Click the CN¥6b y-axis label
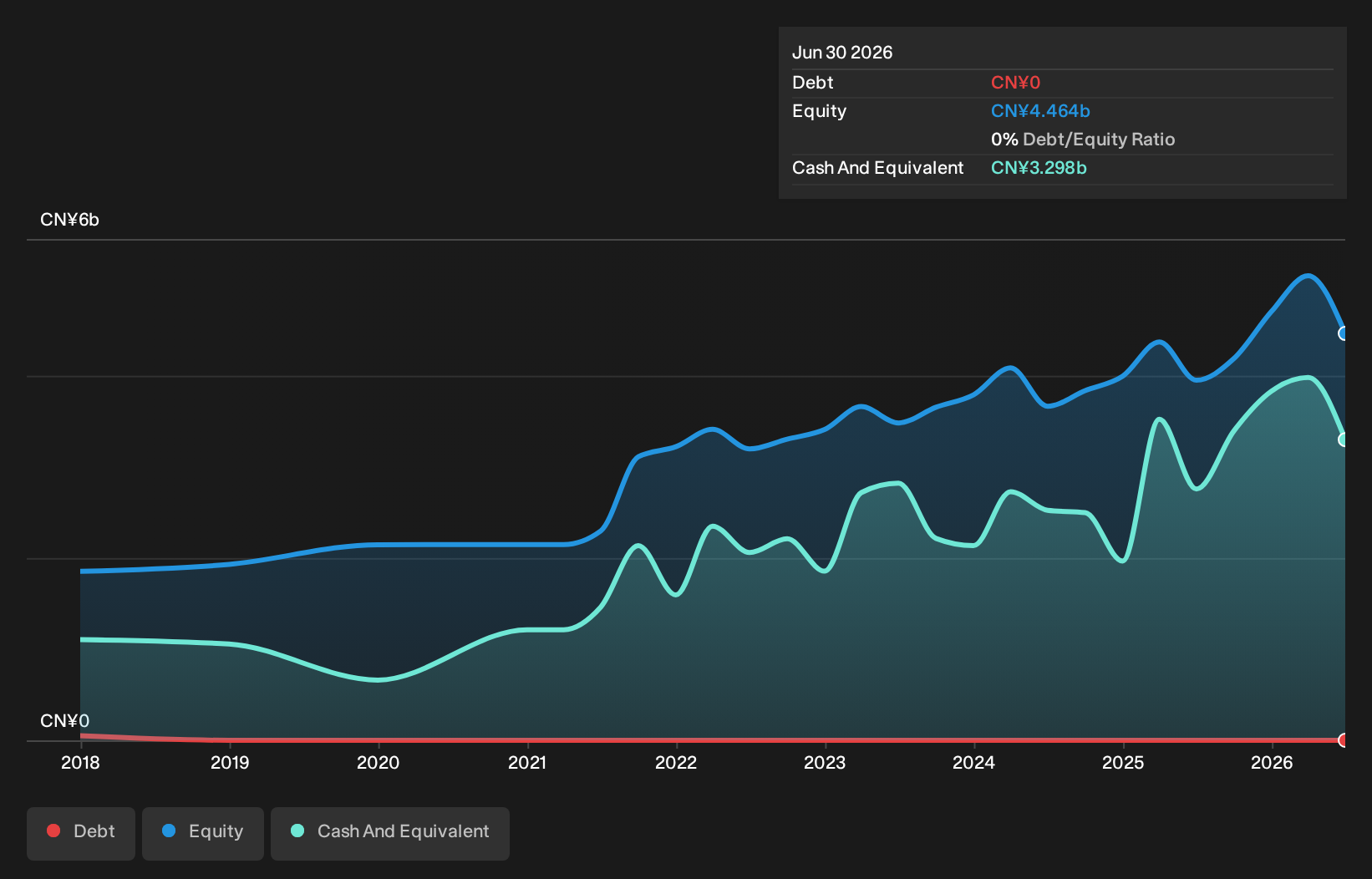 (x=70, y=220)
